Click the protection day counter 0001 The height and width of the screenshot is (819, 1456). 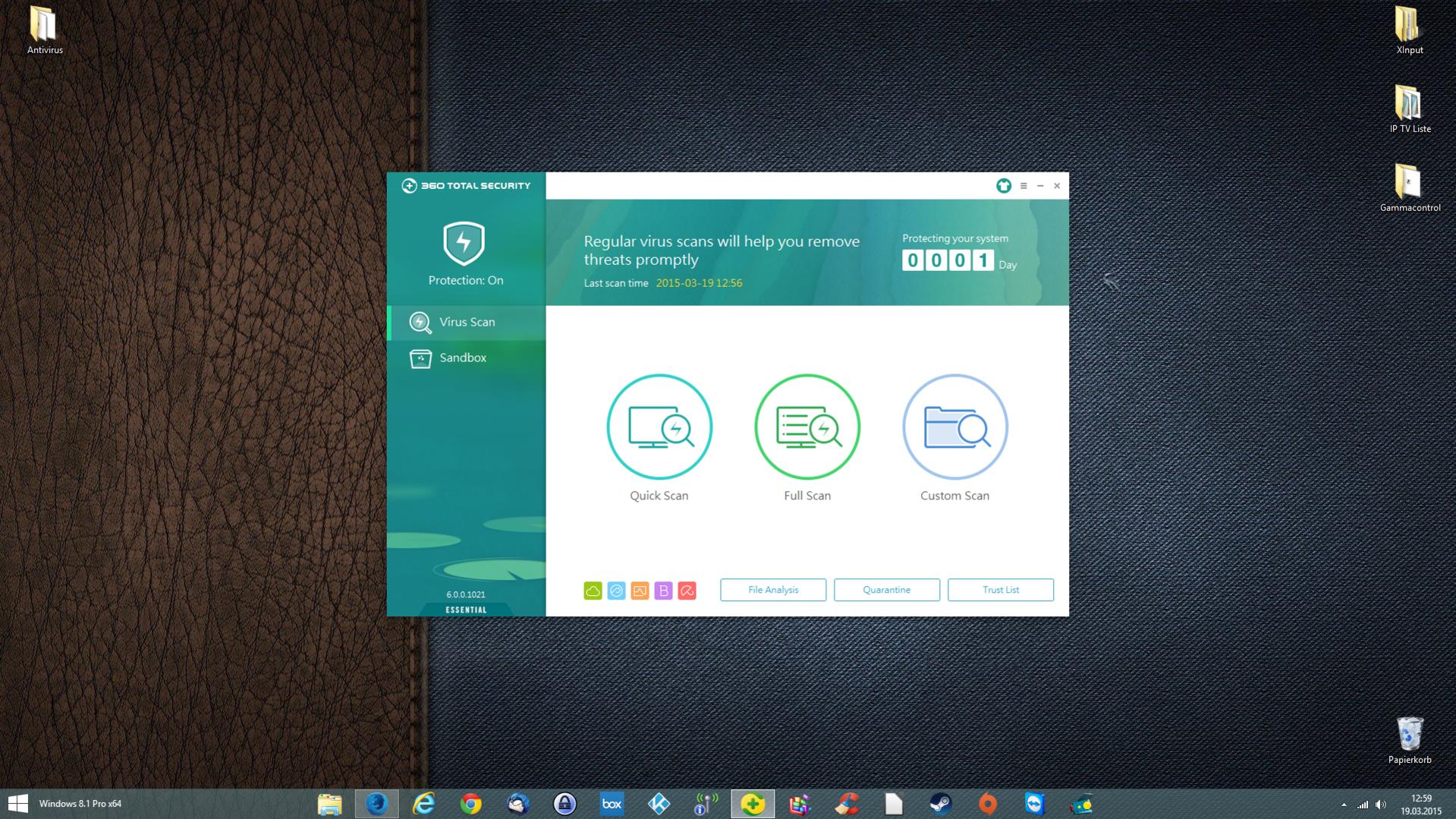[x=948, y=260]
